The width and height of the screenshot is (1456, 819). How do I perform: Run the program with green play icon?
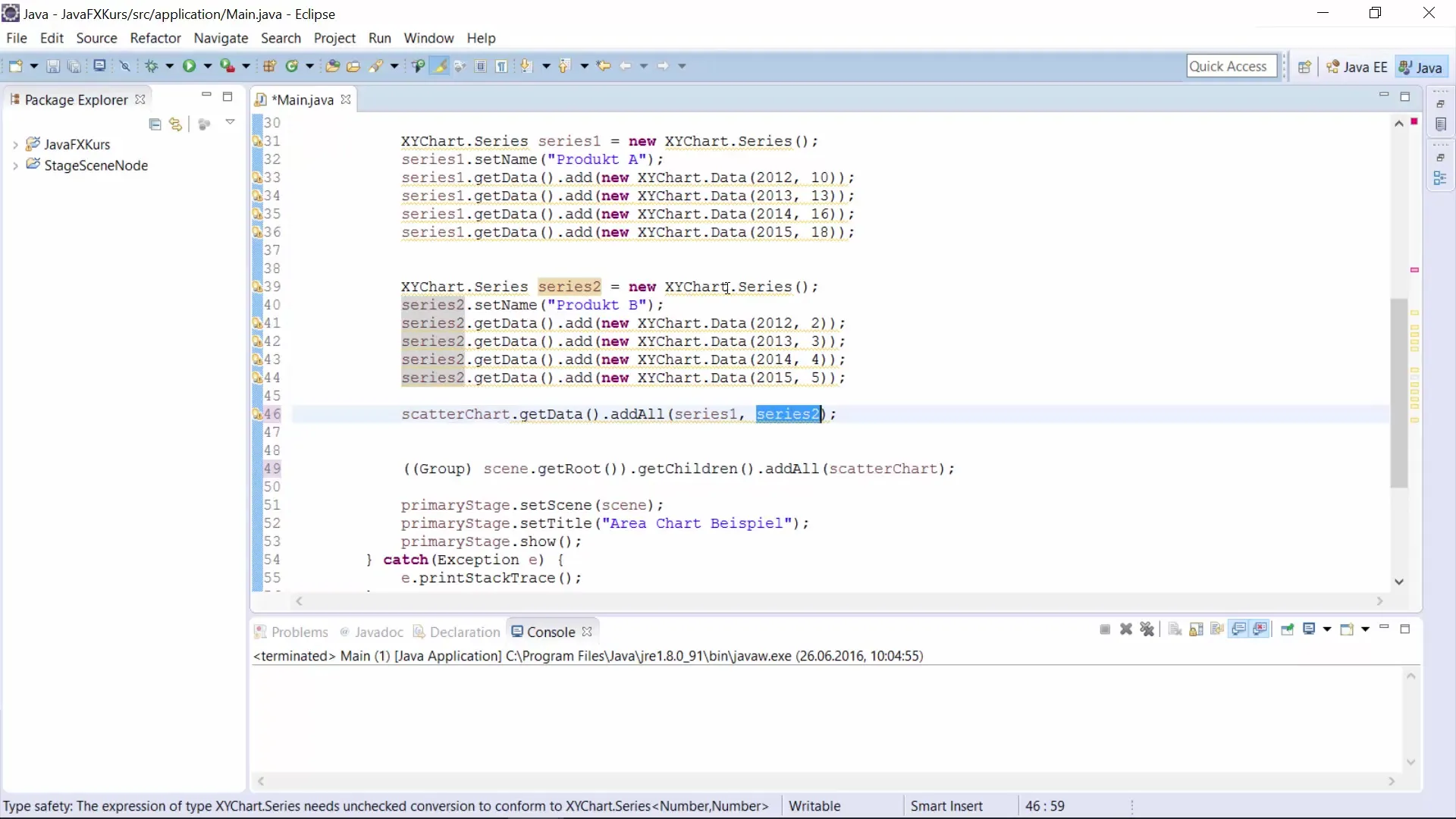(189, 66)
